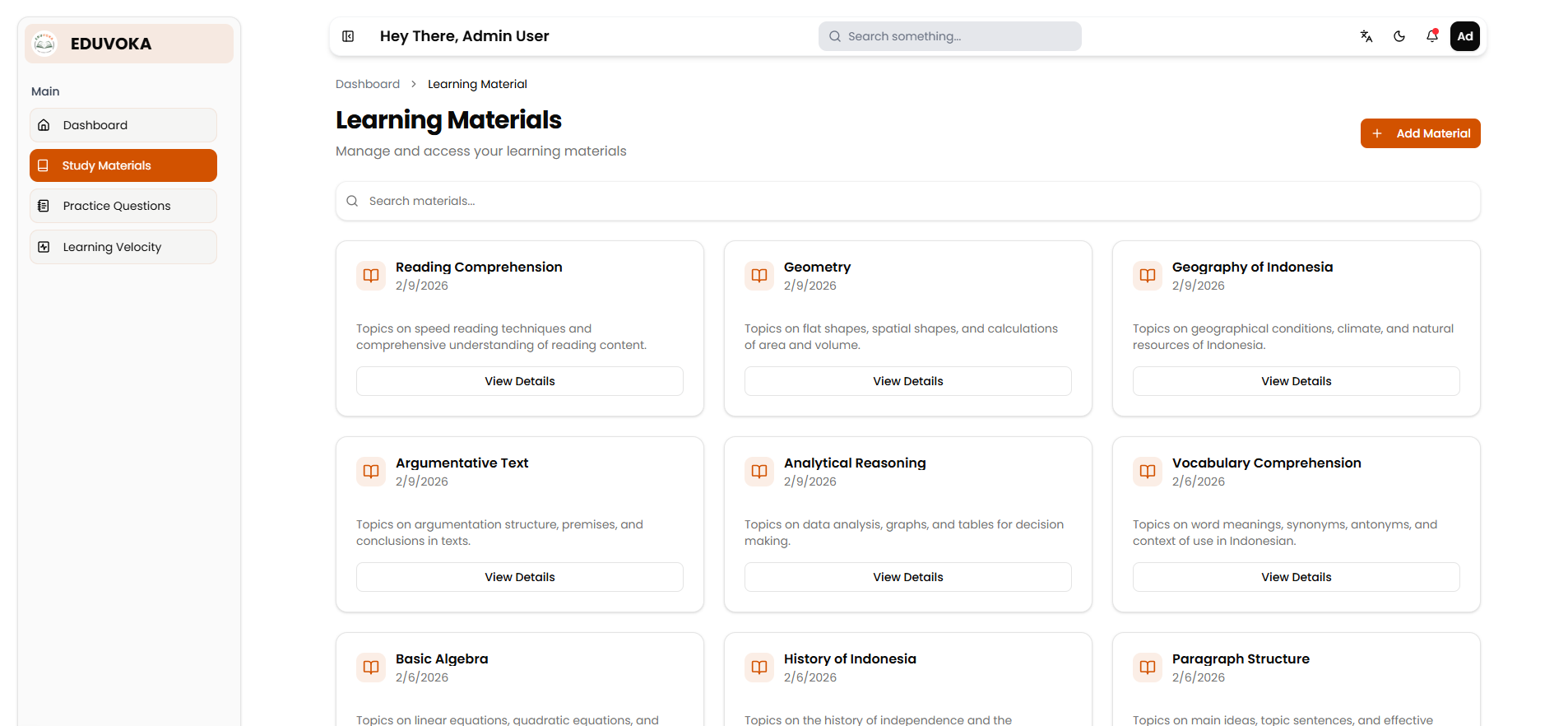The height and width of the screenshot is (726, 1568).
Task: Click the Paragraph Structure book icon
Action: point(1148,668)
